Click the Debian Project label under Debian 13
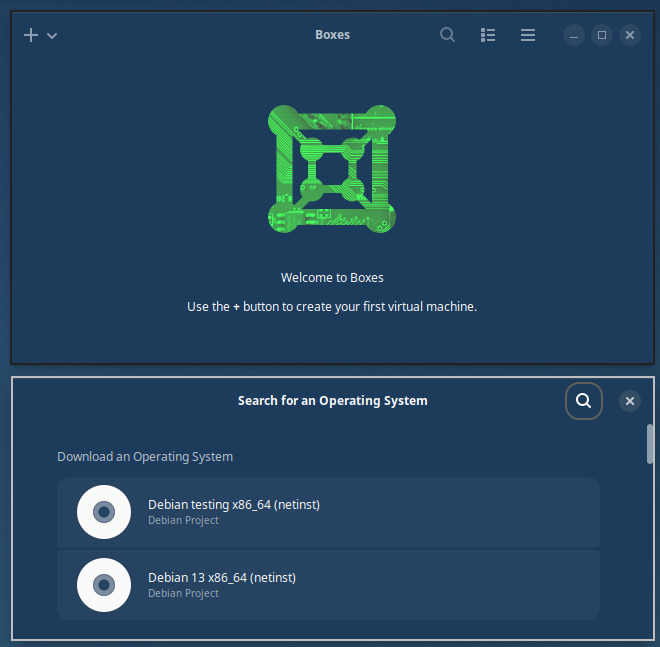This screenshot has height=647, width=660. pos(183,594)
